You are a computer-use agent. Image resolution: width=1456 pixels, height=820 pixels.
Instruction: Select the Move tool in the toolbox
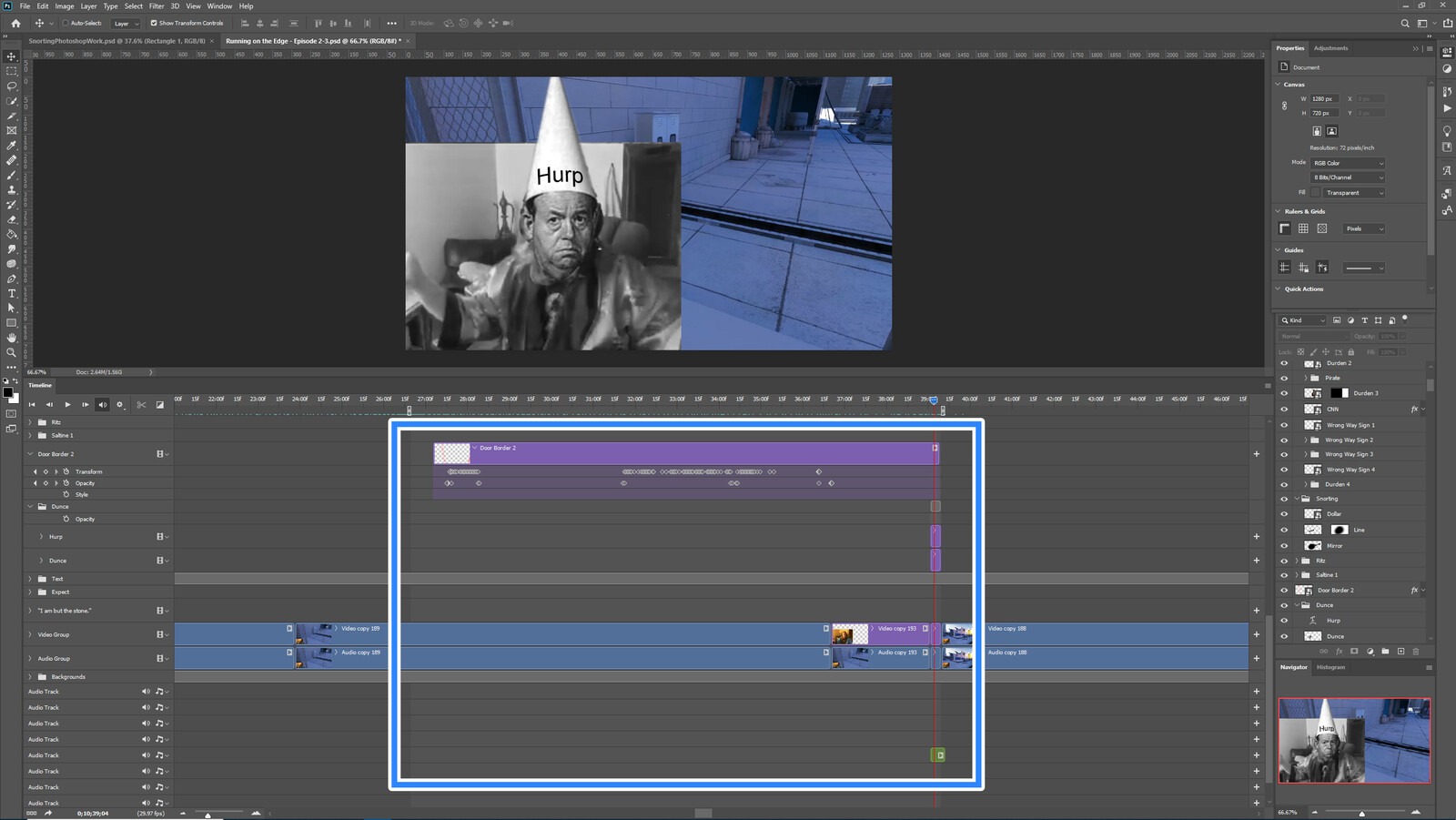12,56
